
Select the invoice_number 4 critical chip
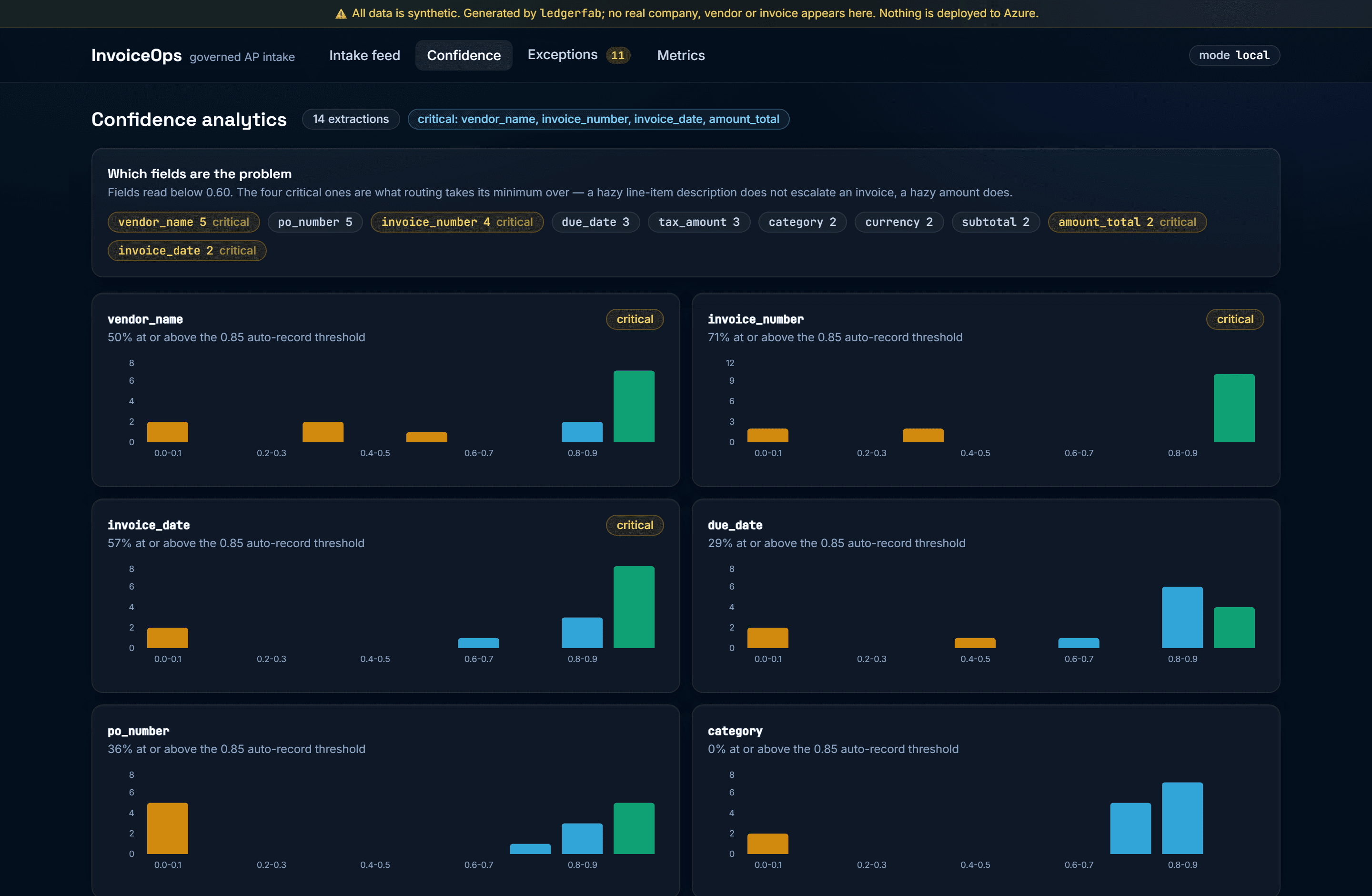(x=456, y=222)
